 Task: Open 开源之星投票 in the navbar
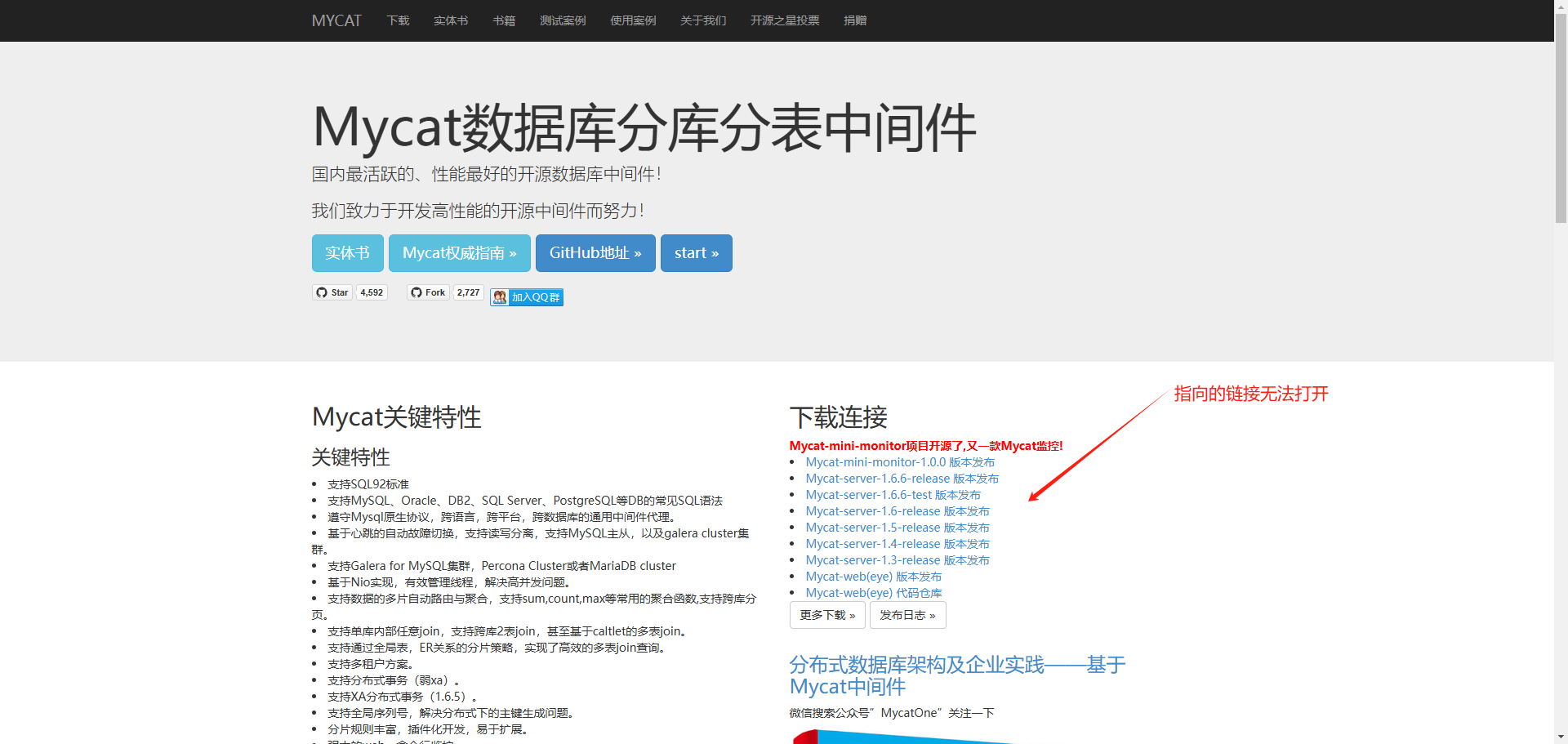[785, 20]
